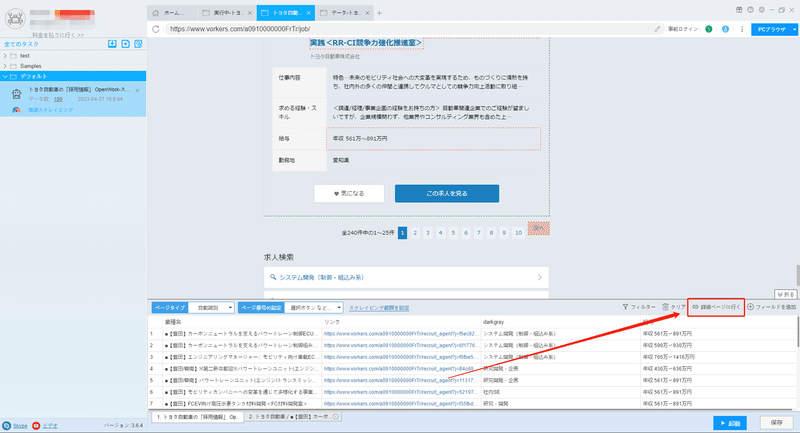Screen dimensions: 800x433
Task: Click the この求人を見る button
Action: [x=447, y=193]
